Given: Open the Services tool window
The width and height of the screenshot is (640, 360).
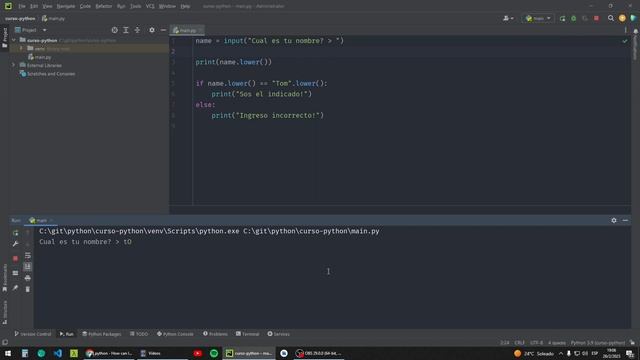Looking at the screenshot, I should coord(278,334).
